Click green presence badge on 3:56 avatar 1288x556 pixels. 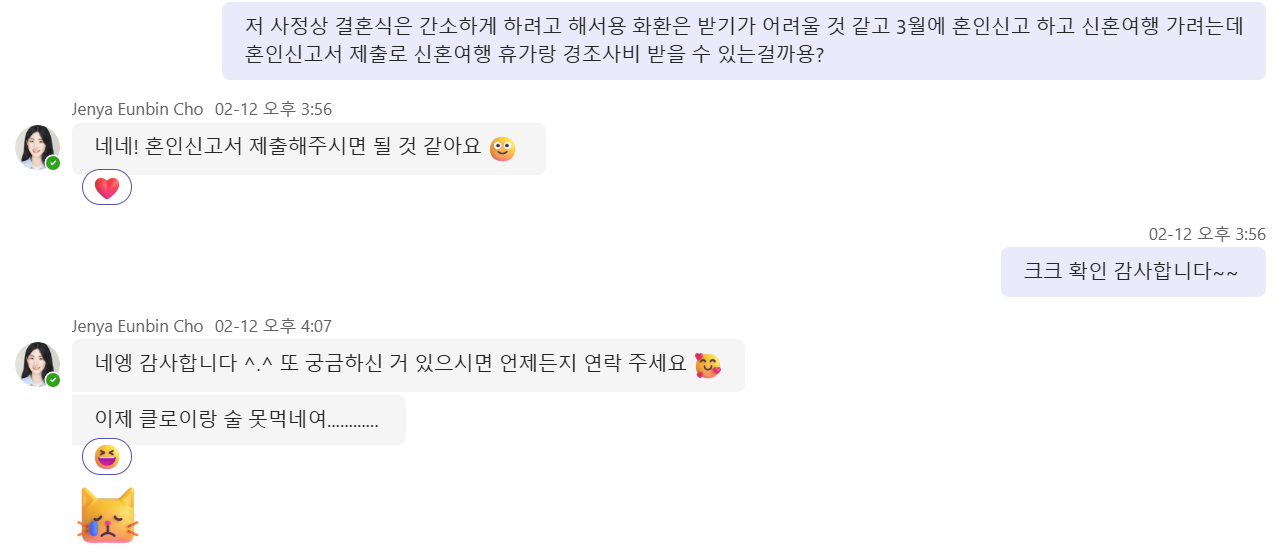pyautogui.click(x=53, y=163)
